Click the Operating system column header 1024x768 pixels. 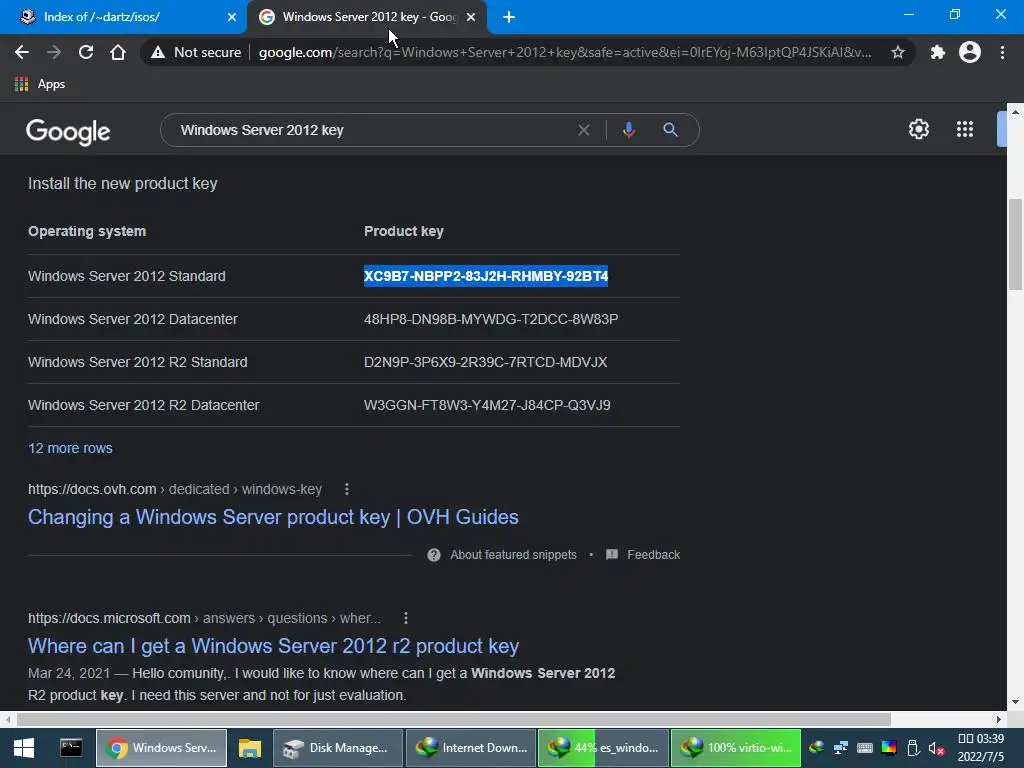pyautogui.click(x=87, y=231)
